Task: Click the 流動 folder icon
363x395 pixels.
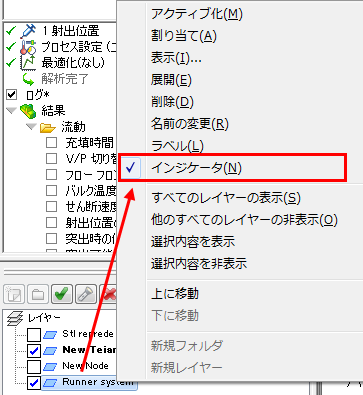Action: [x=48, y=128]
